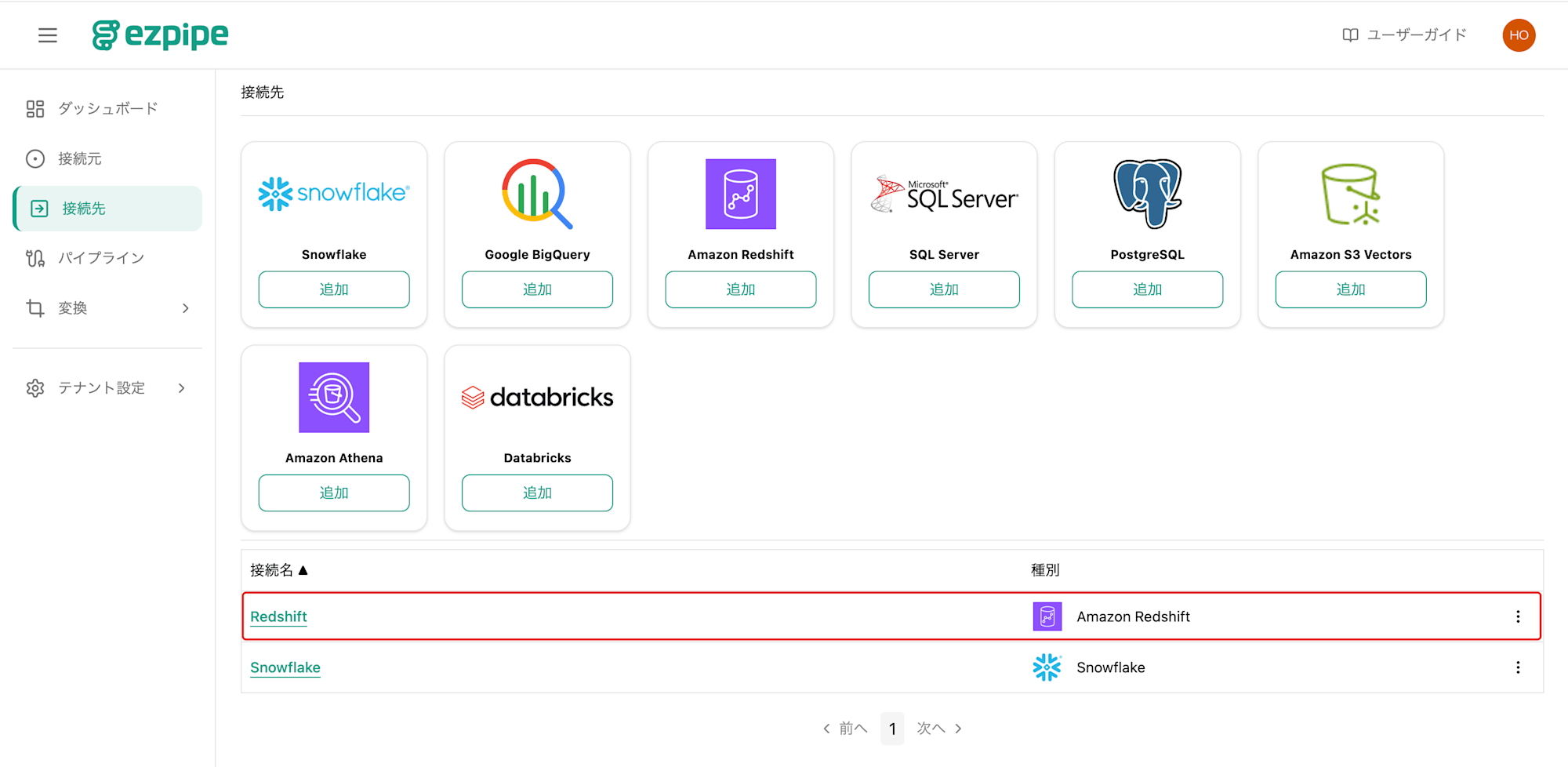Open the three-dot menu for Redshift row

tap(1518, 617)
